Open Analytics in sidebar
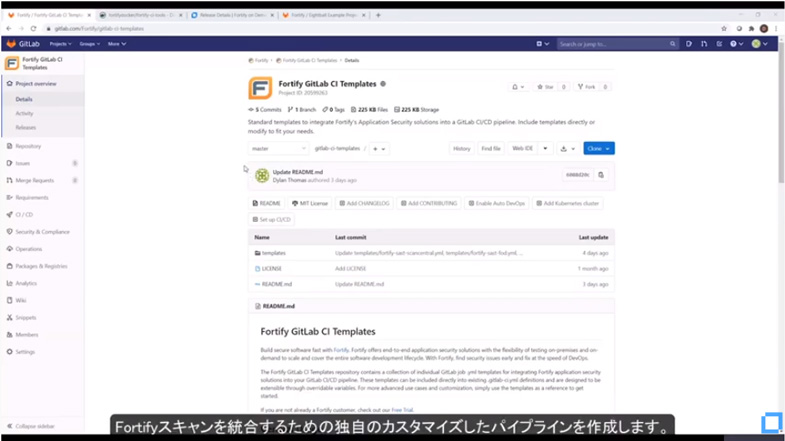 pos(26,283)
